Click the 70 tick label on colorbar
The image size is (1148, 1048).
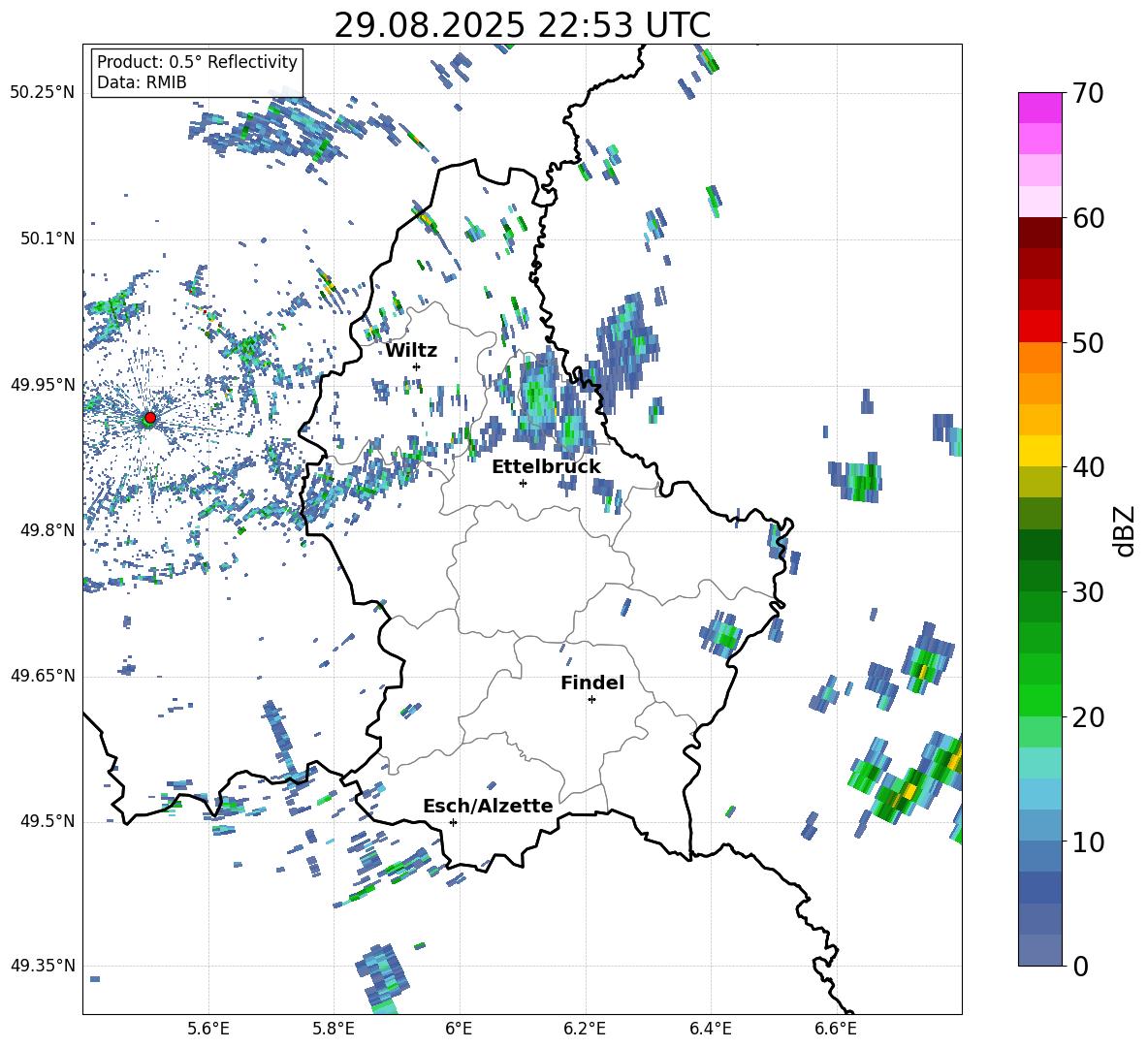click(x=1088, y=93)
